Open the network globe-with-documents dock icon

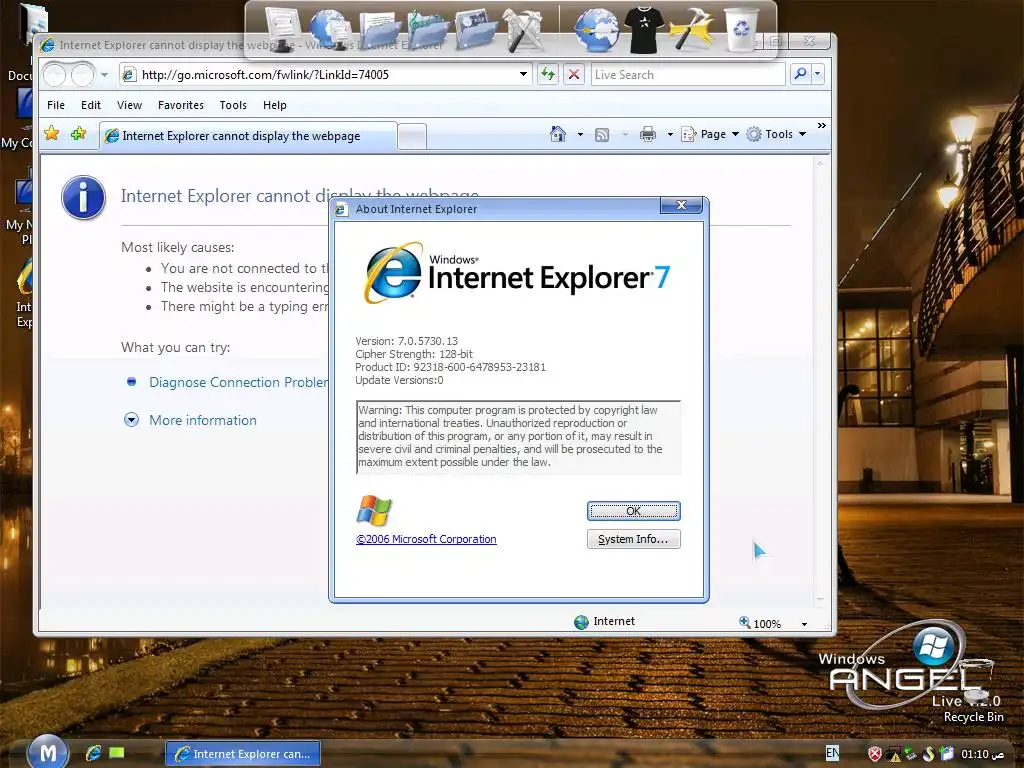pos(331,29)
